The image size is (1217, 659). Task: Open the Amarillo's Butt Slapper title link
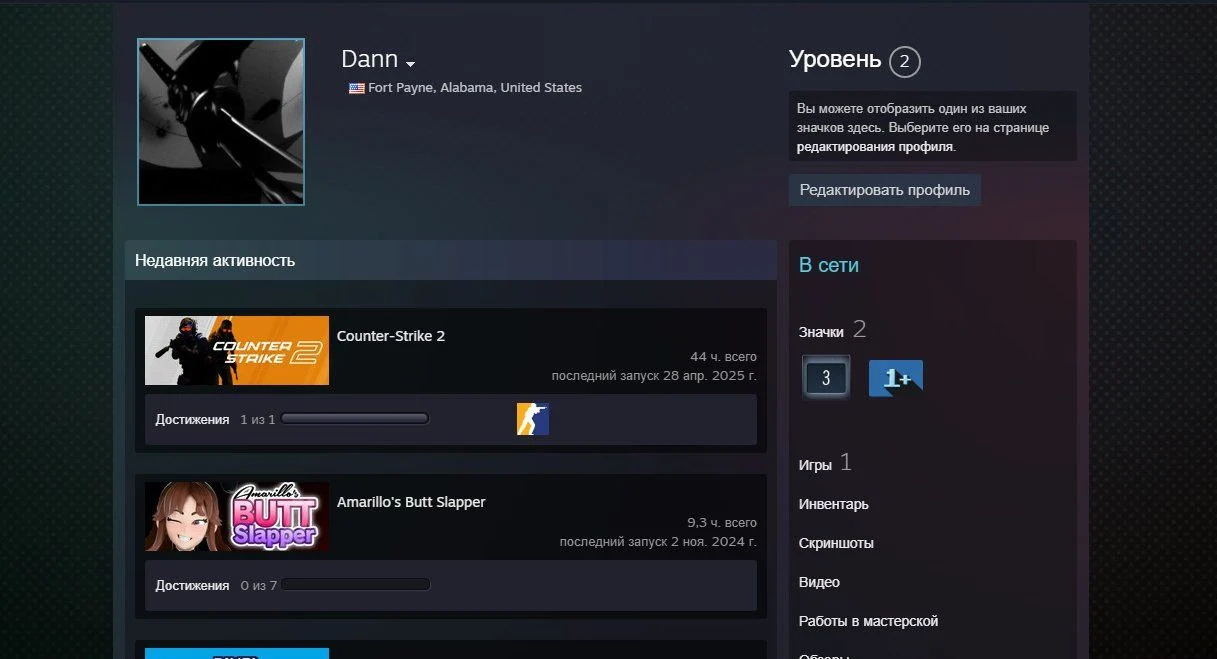point(411,502)
